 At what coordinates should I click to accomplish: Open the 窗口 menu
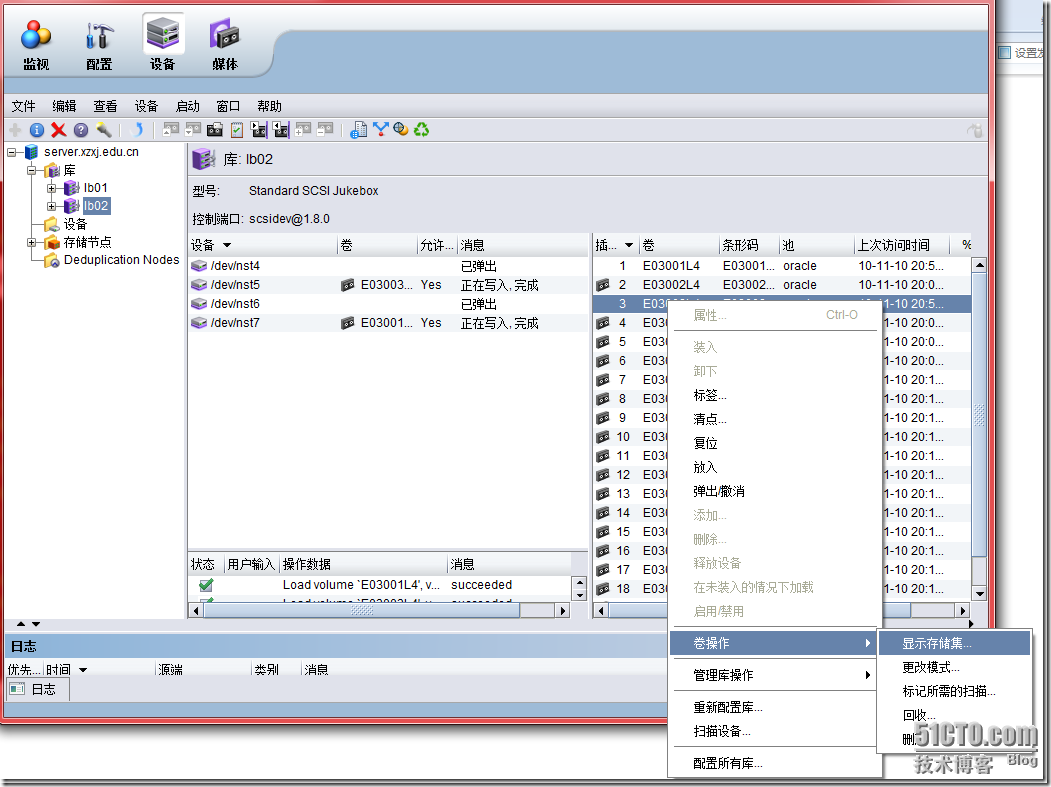click(228, 106)
